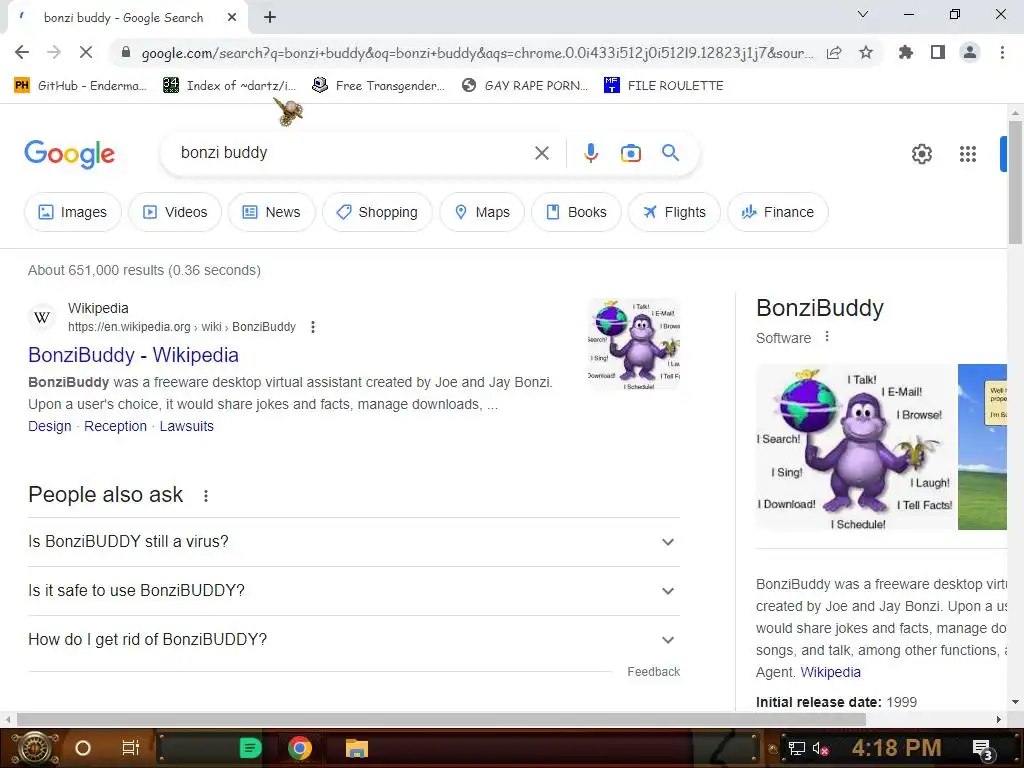Open the Index of ~dartz bookmark
Viewport: 1024px width, 768px height.
click(230, 86)
